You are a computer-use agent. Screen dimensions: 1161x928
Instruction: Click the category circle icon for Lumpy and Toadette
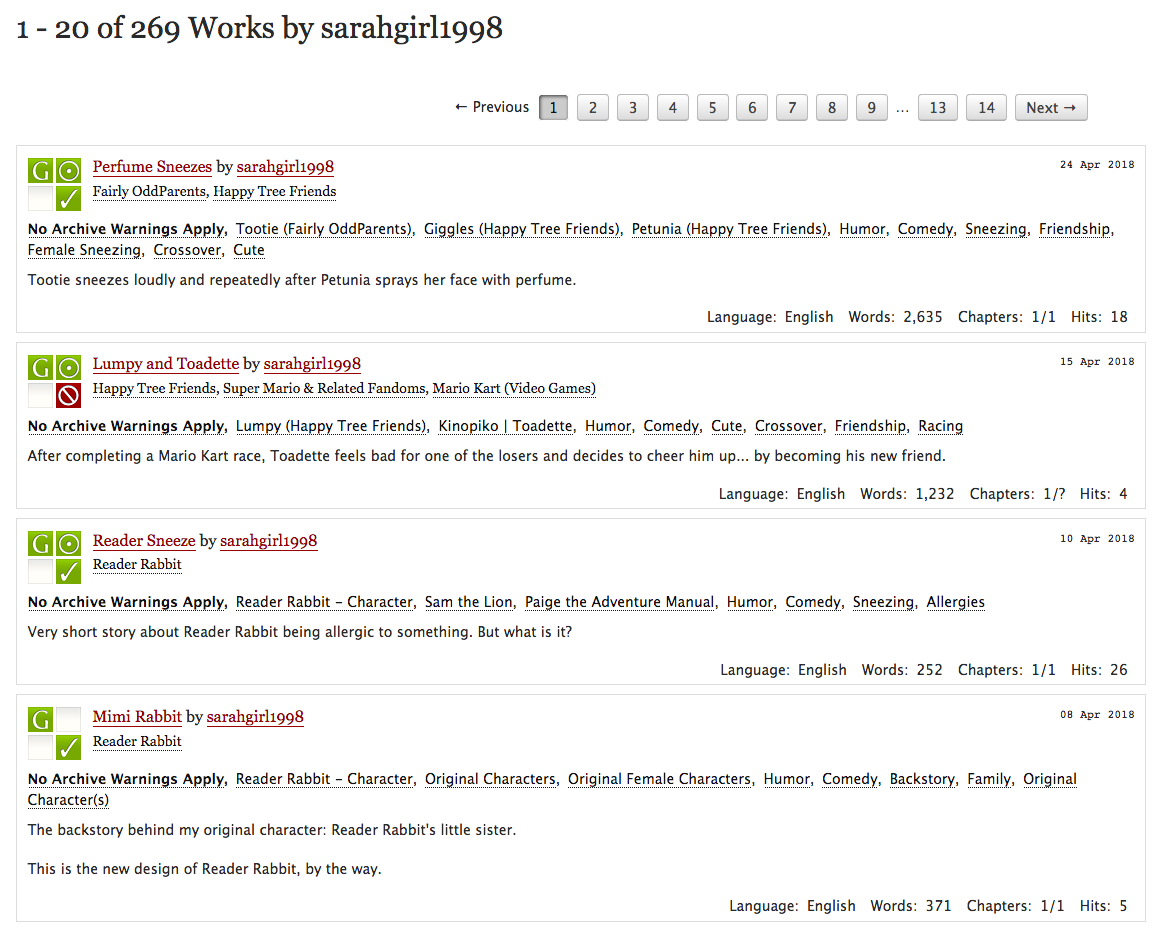[x=69, y=367]
